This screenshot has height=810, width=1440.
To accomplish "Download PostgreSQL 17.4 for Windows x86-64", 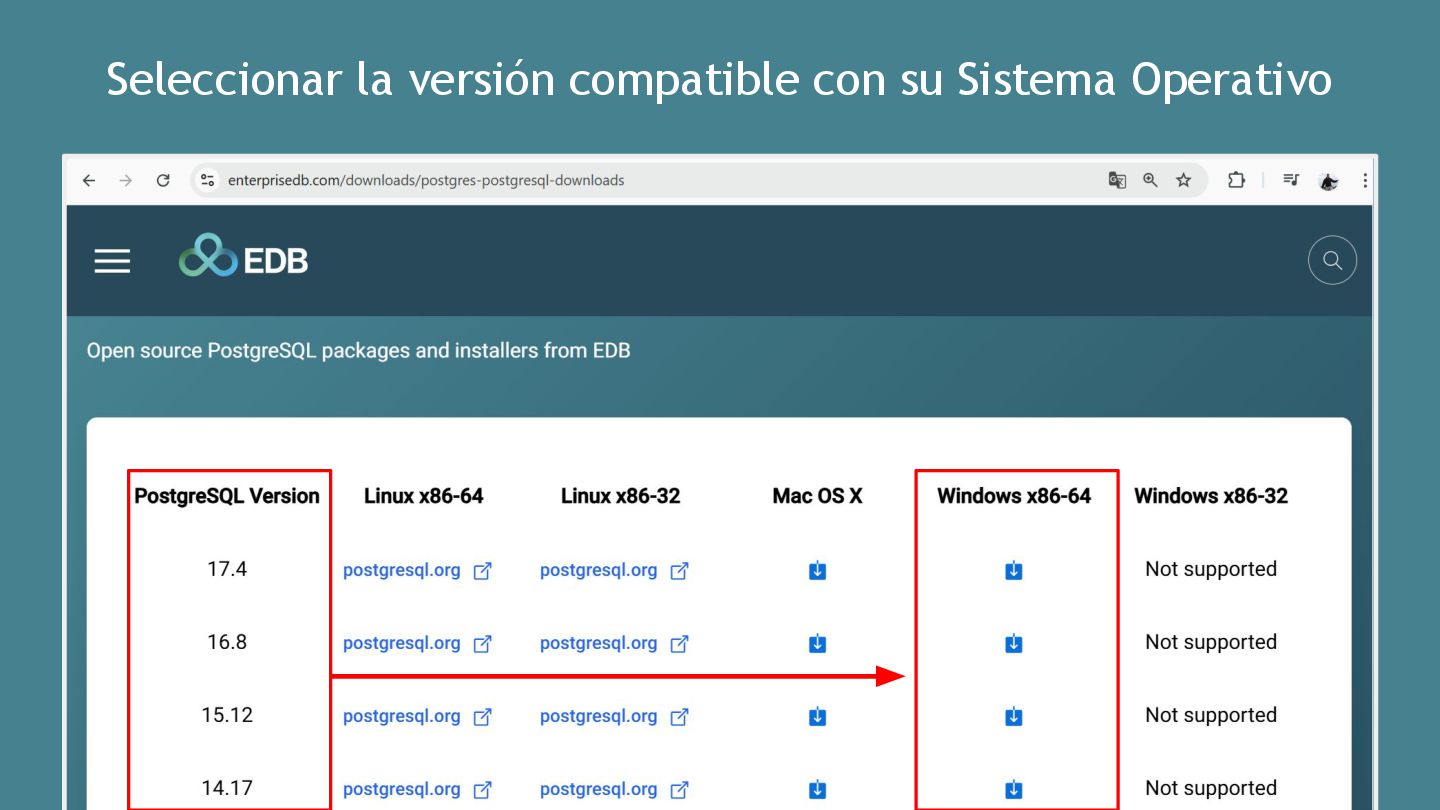I will (1014, 571).
